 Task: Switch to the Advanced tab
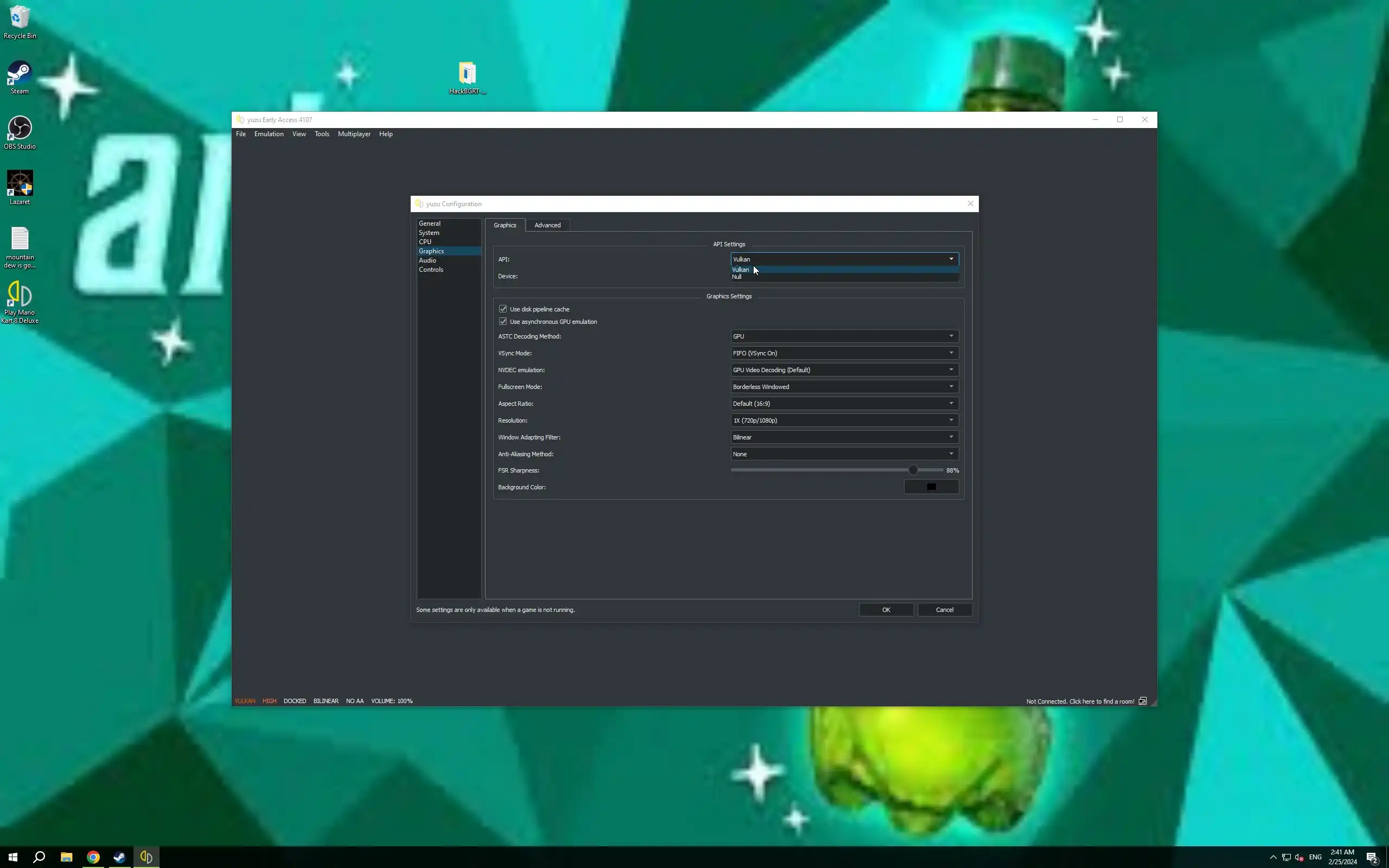click(547, 225)
